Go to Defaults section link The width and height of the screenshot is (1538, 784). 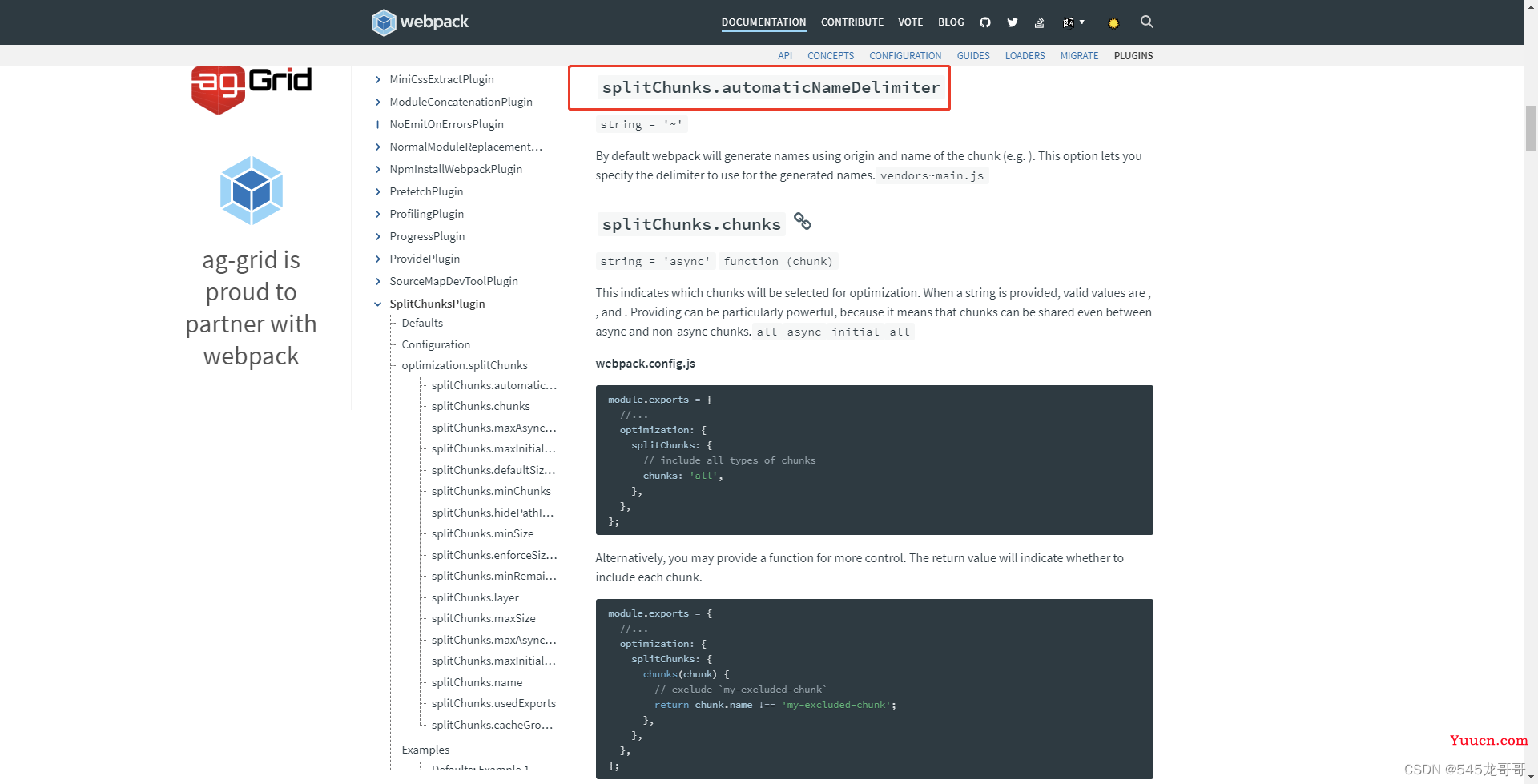coord(422,323)
